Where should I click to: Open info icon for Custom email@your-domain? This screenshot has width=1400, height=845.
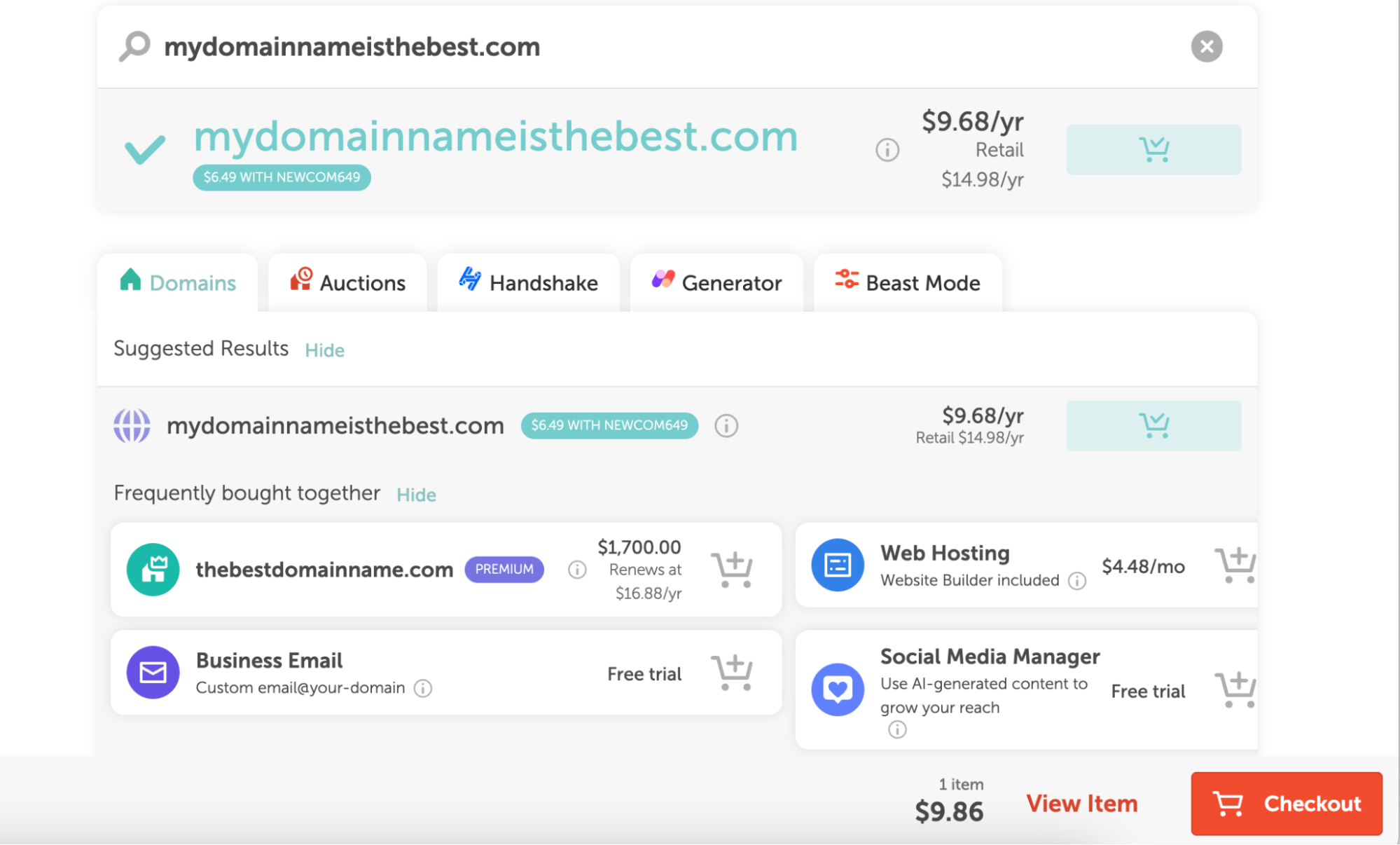click(422, 688)
